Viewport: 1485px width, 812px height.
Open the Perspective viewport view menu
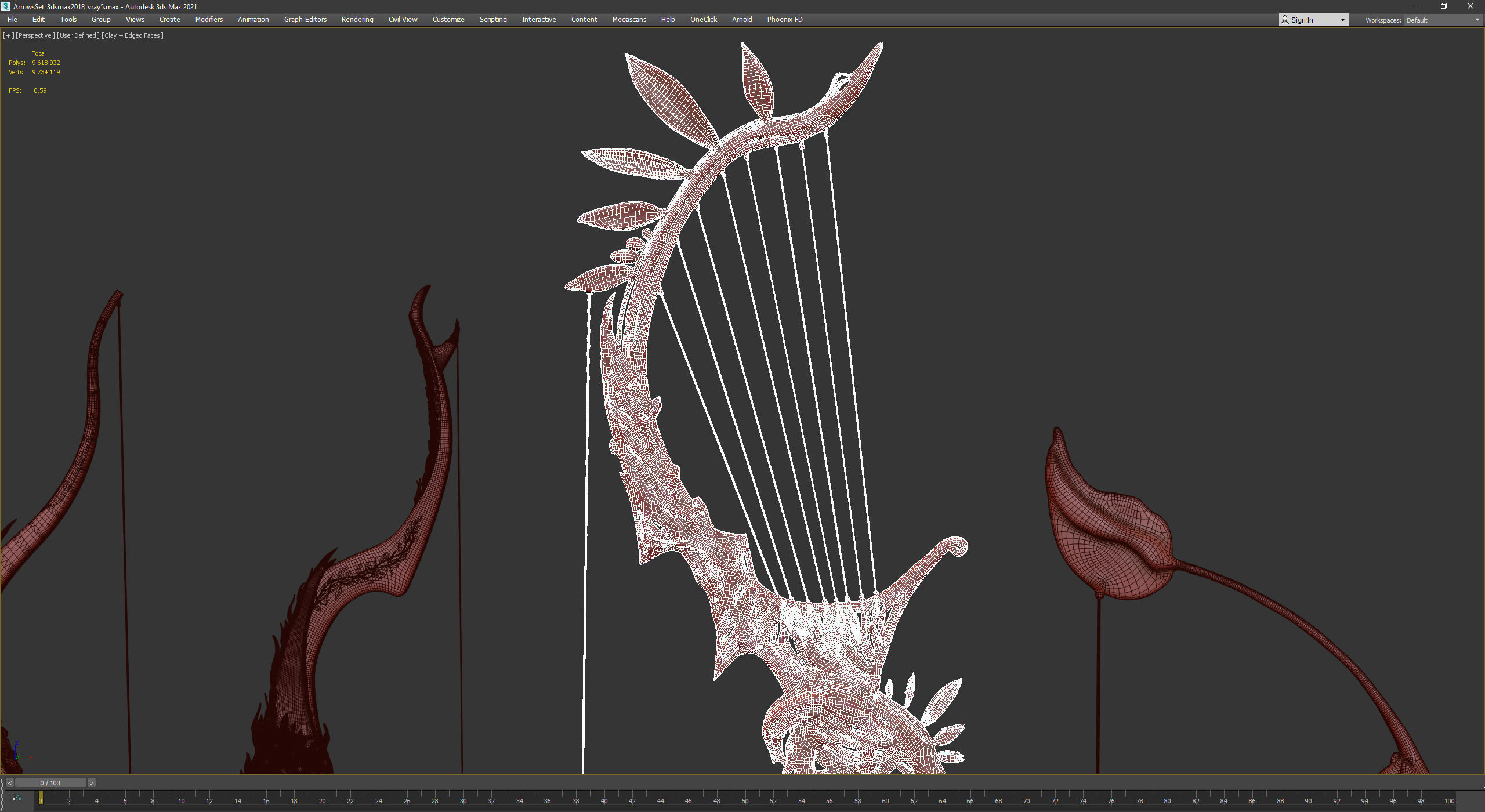tap(35, 35)
